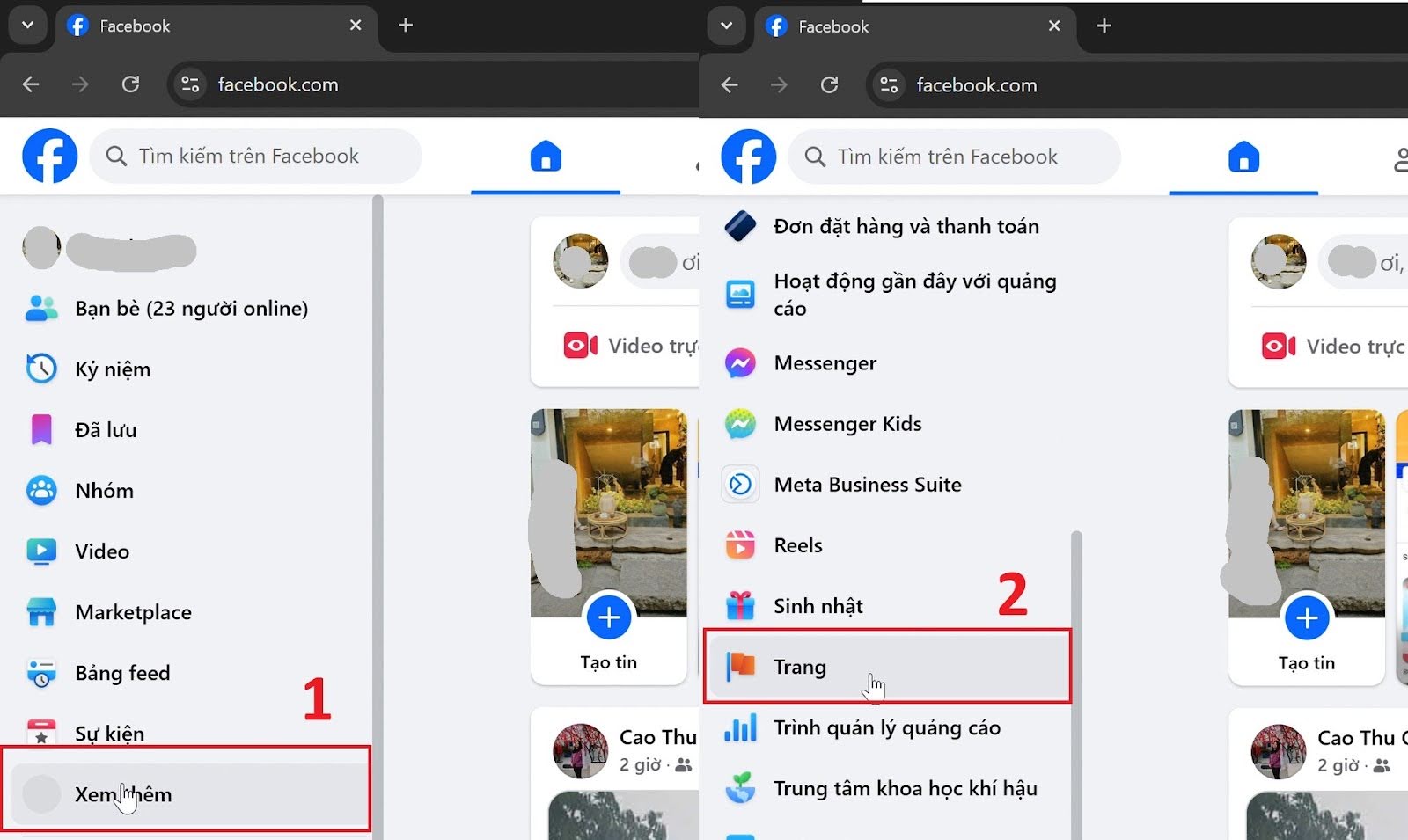
Task: Open Đơn đặt hàng và thanh toán
Action: [906, 226]
